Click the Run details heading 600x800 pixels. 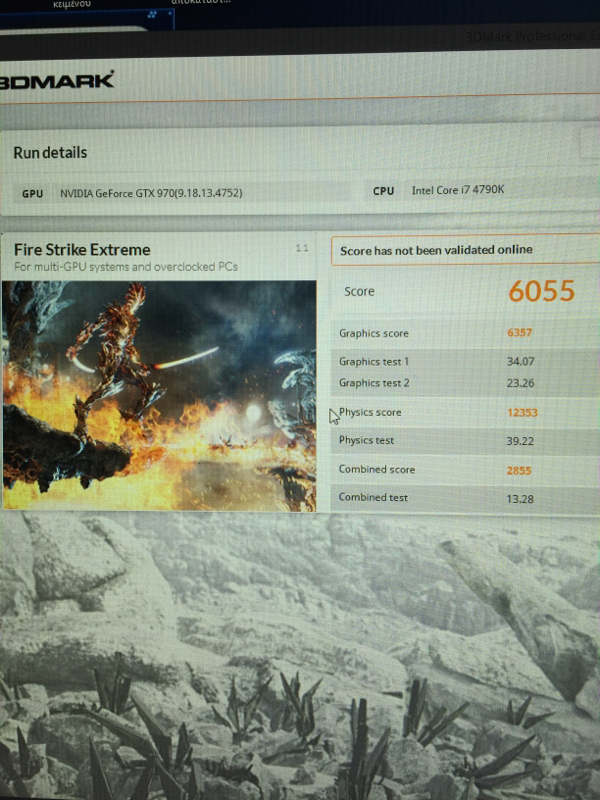pos(50,153)
